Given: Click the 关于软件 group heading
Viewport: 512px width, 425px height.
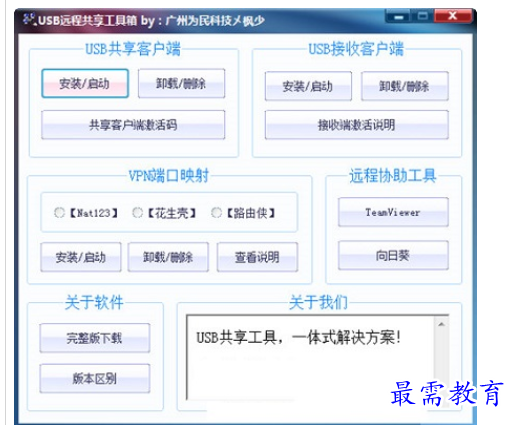Looking at the screenshot, I should point(94,302).
